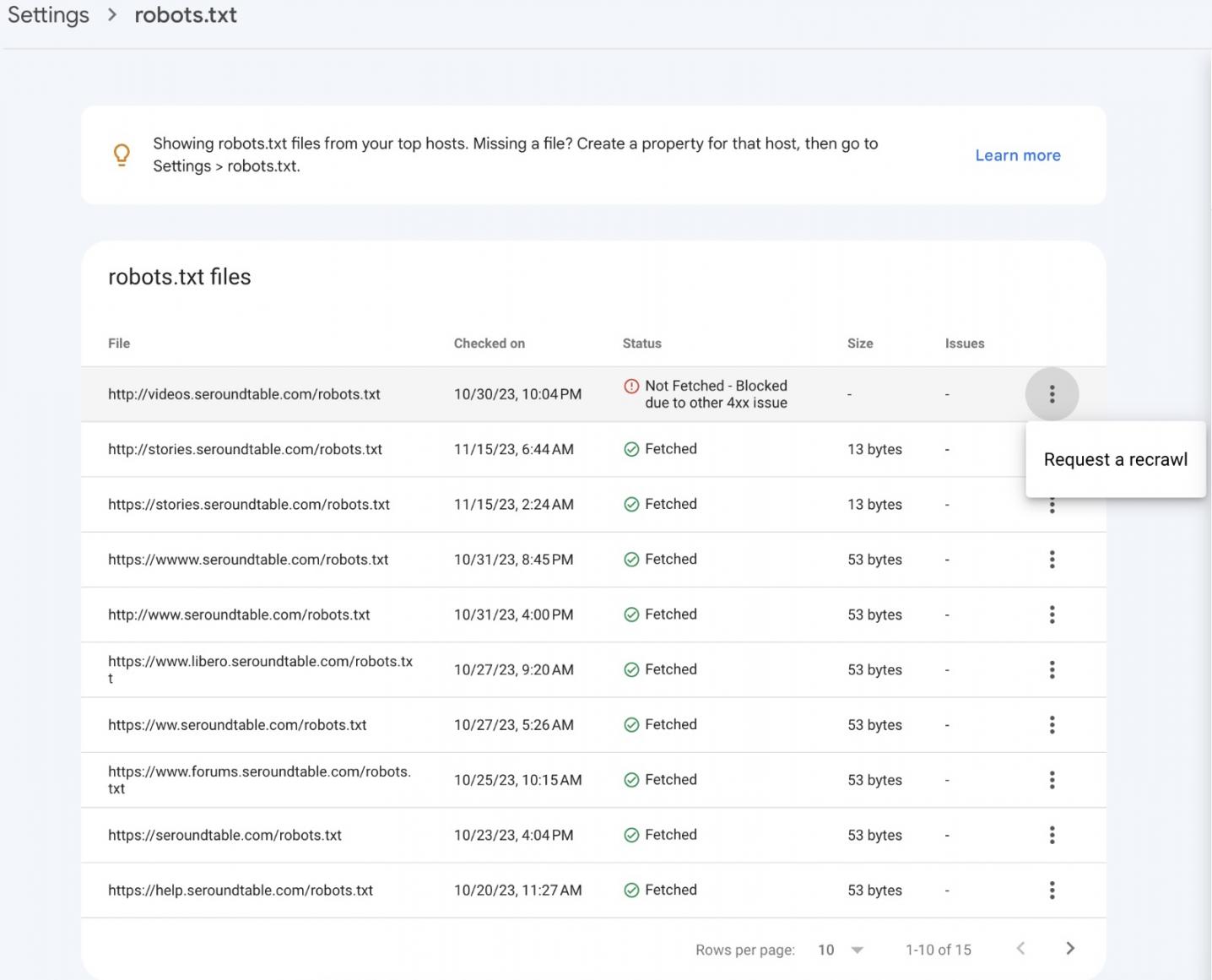Open more options for https://seroundtable.com row
Viewport: 1212px width, 980px height.
coord(1052,835)
